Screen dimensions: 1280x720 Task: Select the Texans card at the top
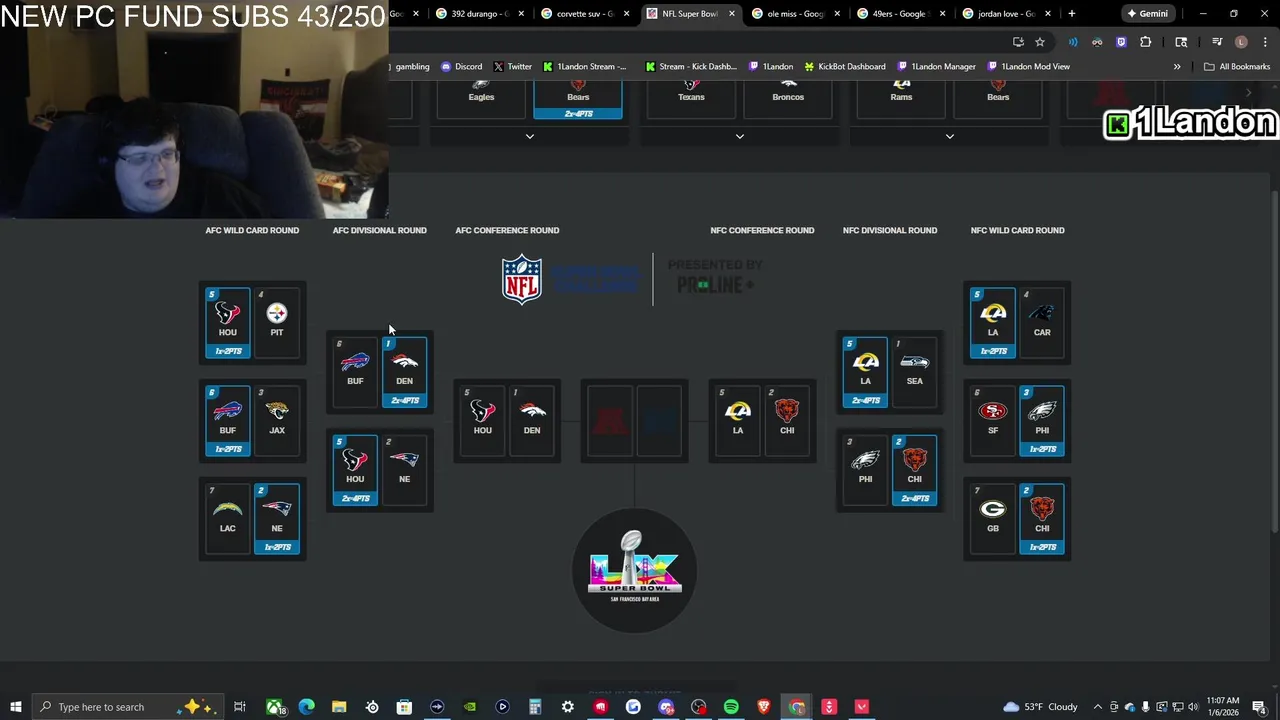pos(691,100)
